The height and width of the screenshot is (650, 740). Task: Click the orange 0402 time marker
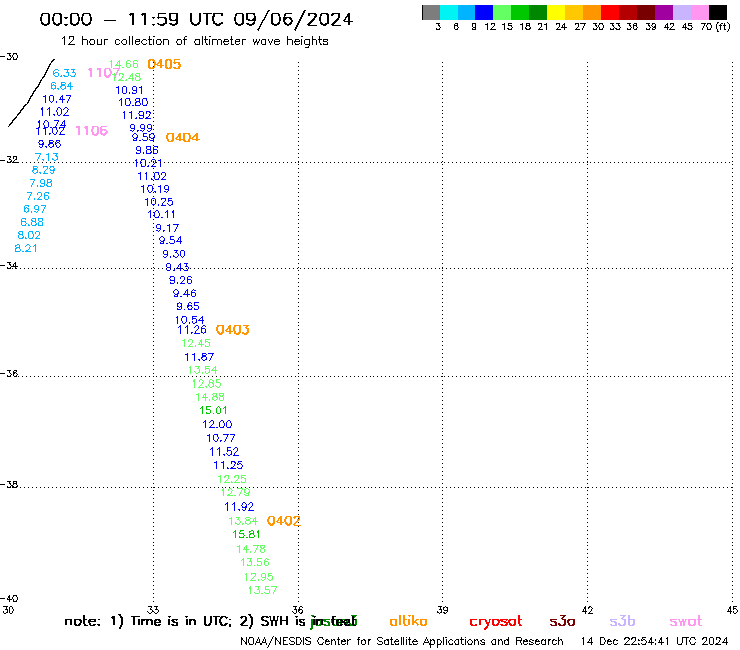[x=283, y=521]
